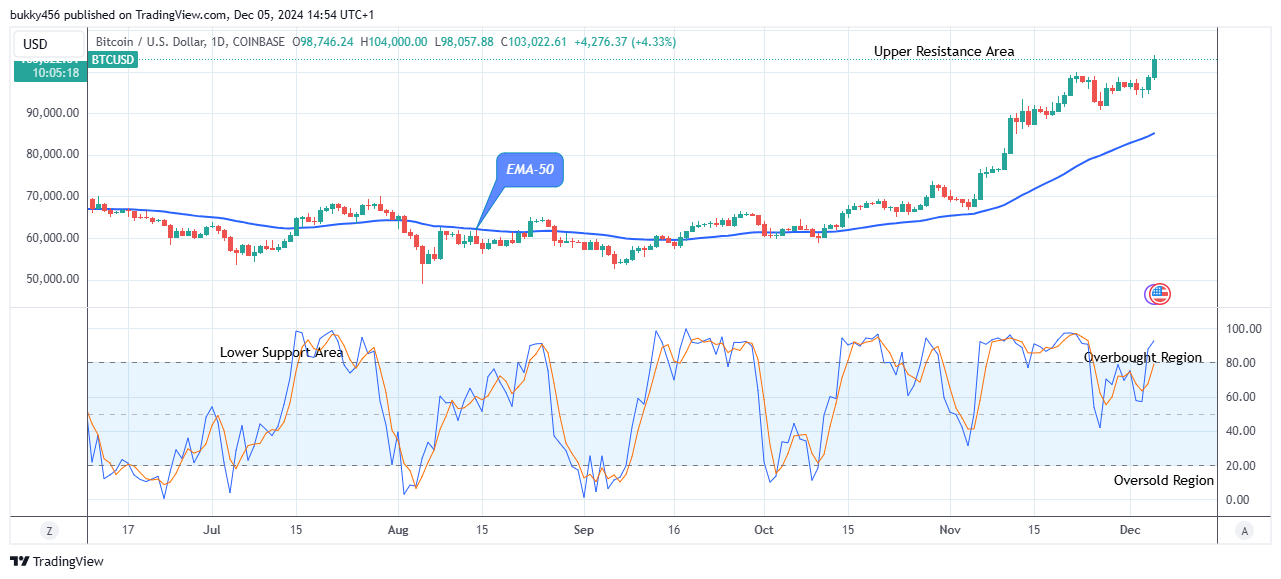The height and width of the screenshot is (579, 1281).
Task: Click the Sep date on time axis
Action: tap(585, 530)
